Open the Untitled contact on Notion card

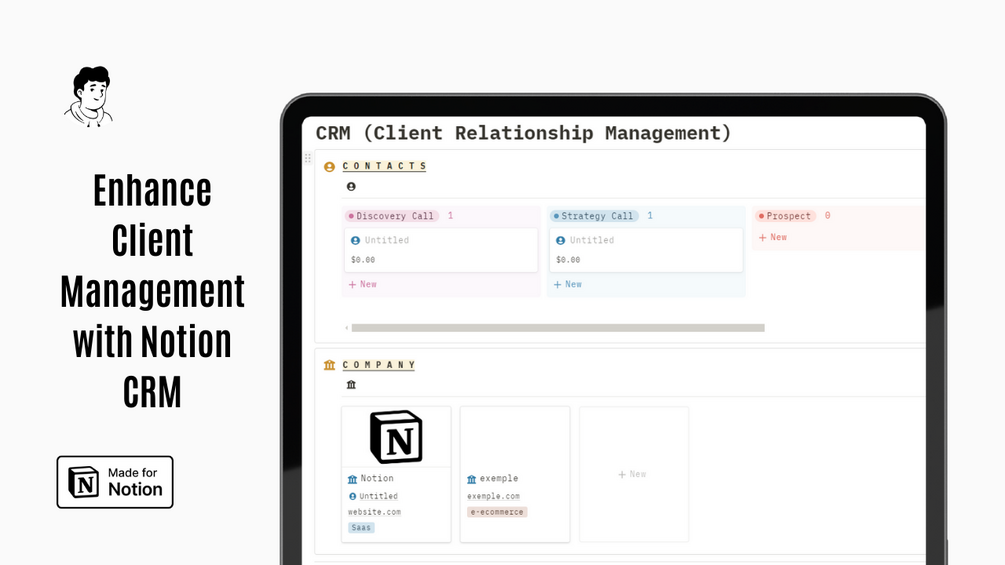click(x=373, y=496)
